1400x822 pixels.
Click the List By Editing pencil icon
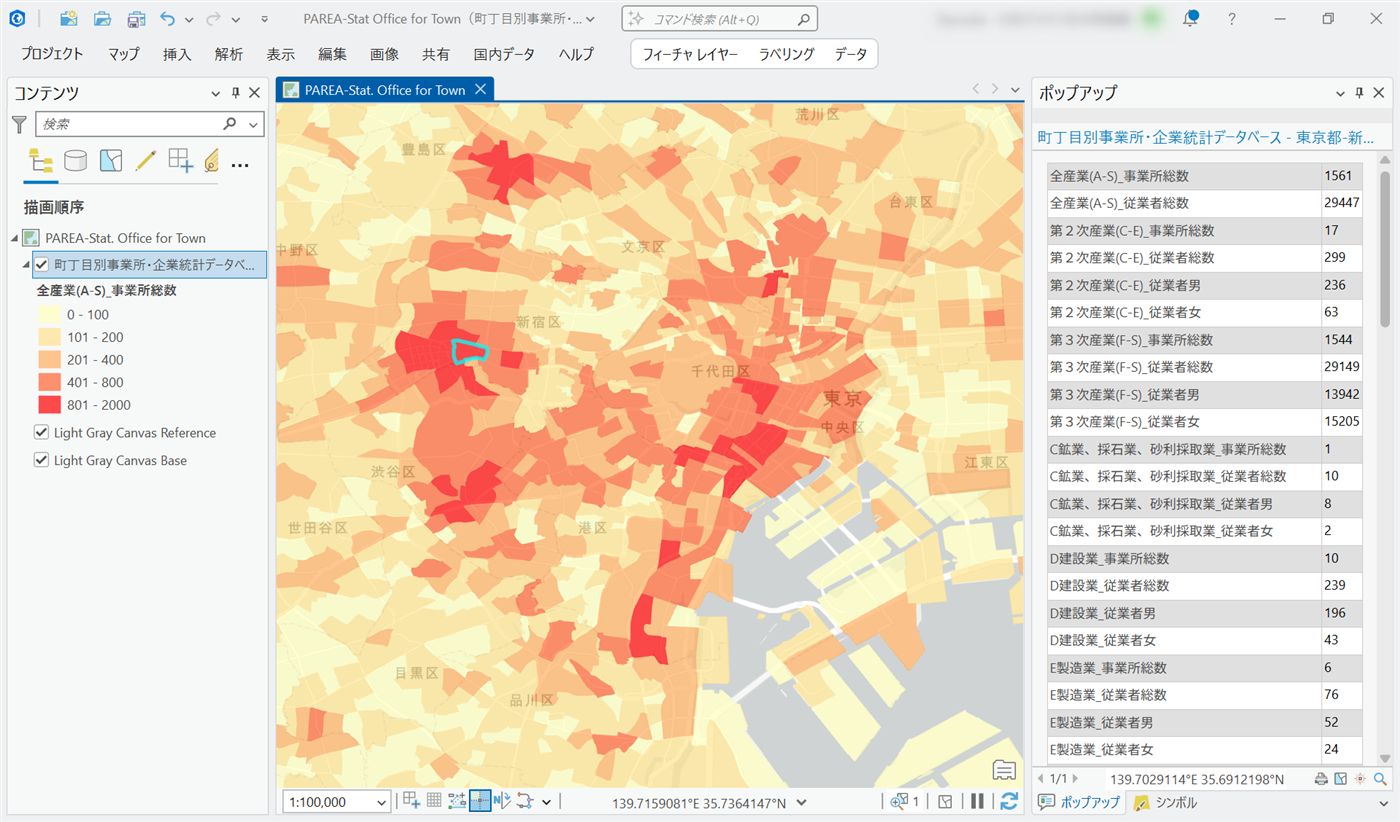tap(145, 161)
